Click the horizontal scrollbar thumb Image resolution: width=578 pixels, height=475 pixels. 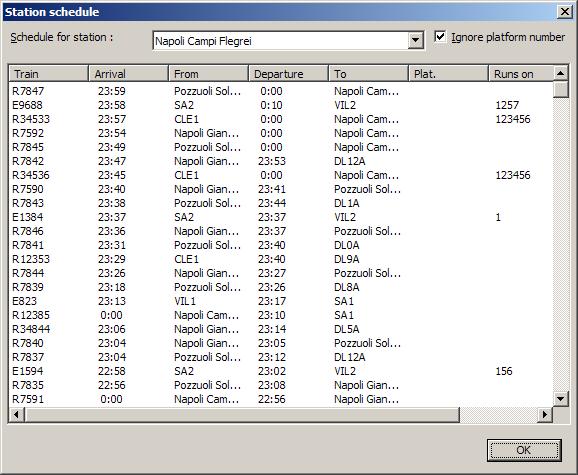242,415
